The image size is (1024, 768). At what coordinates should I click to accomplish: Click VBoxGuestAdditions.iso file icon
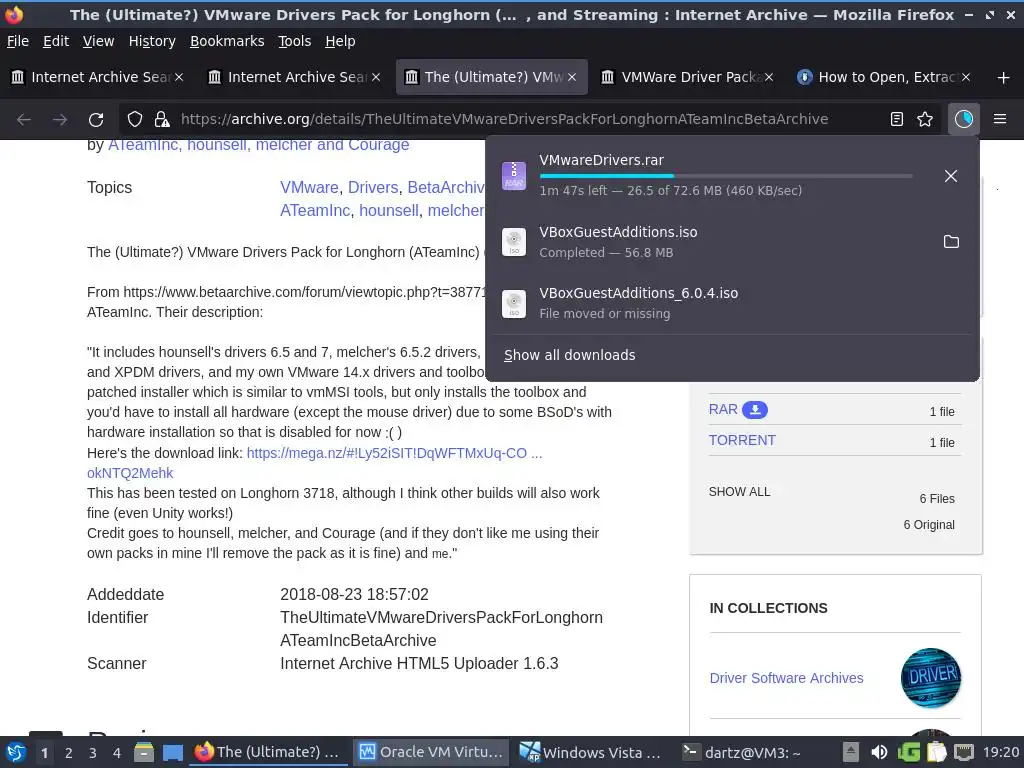tap(514, 242)
